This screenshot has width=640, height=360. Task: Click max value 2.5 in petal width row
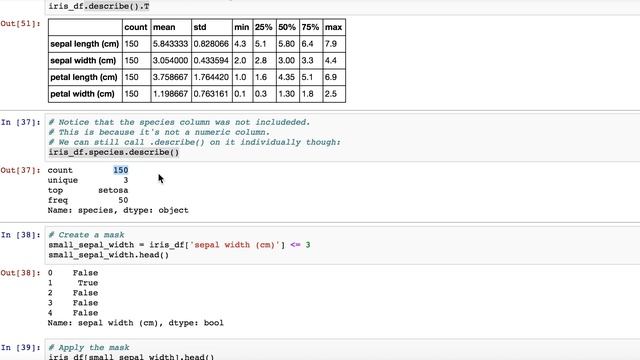coord(331,94)
